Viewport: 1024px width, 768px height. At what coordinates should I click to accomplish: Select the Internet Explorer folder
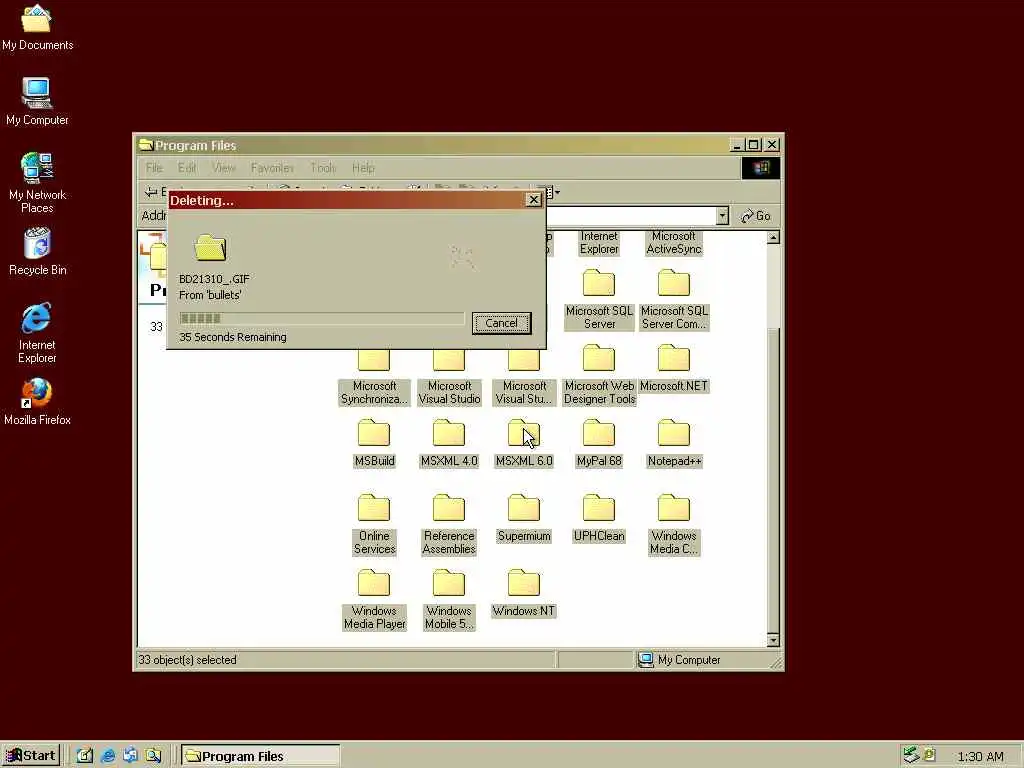click(x=599, y=243)
